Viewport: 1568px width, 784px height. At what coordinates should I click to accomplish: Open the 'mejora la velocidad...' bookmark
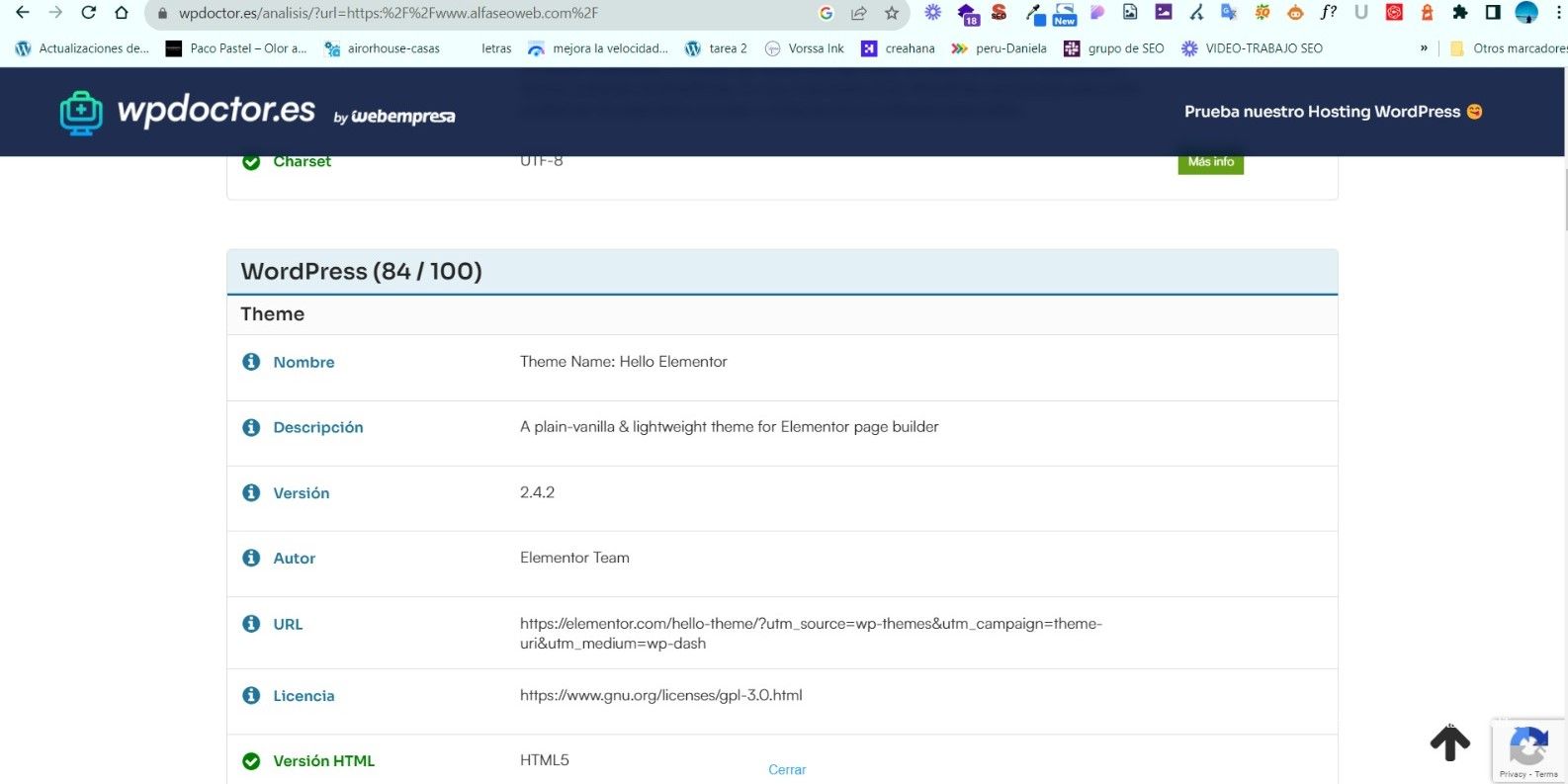pyautogui.click(x=598, y=48)
